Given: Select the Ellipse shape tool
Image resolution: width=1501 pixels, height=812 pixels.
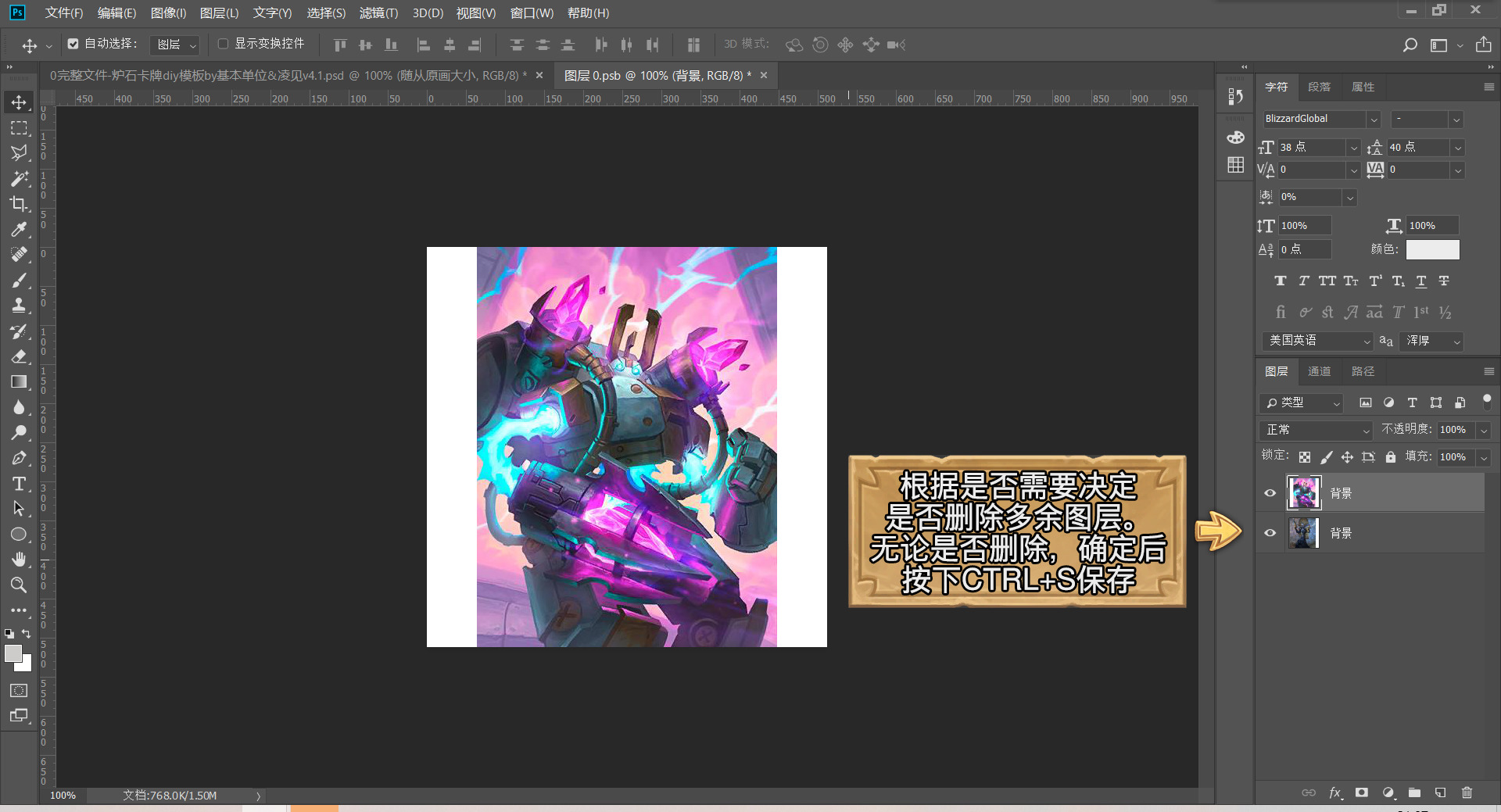Looking at the screenshot, I should [19, 535].
